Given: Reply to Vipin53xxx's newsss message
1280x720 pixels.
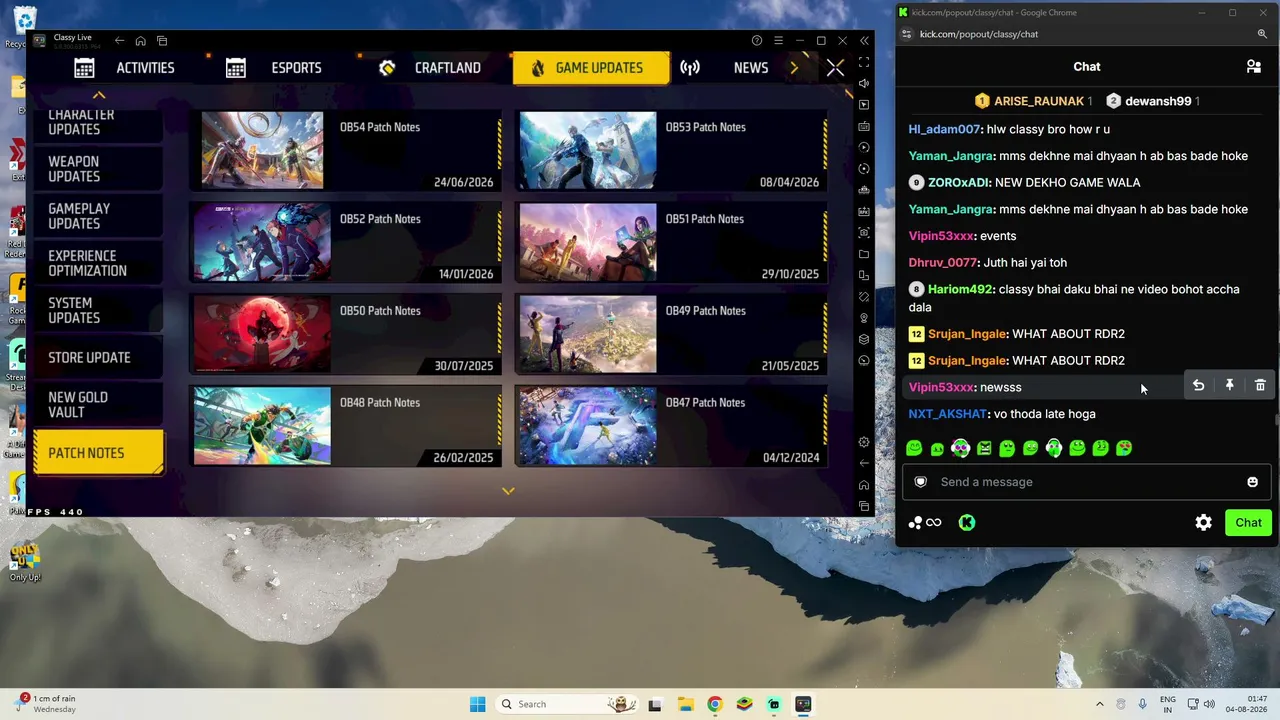Looking at the screenshot, I should [1198, 386].
